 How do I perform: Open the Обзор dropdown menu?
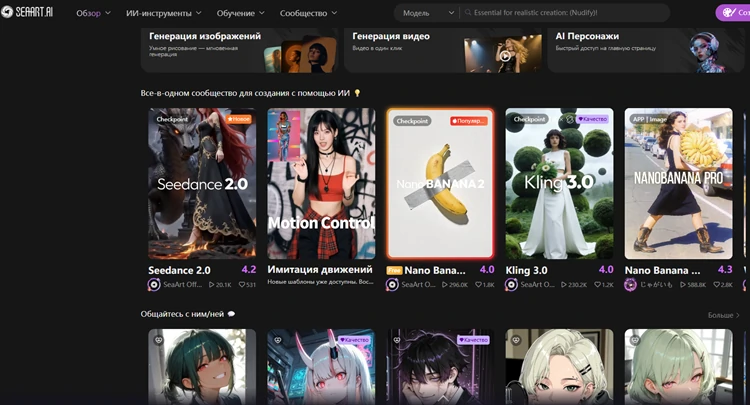click(x=93, y=13)
